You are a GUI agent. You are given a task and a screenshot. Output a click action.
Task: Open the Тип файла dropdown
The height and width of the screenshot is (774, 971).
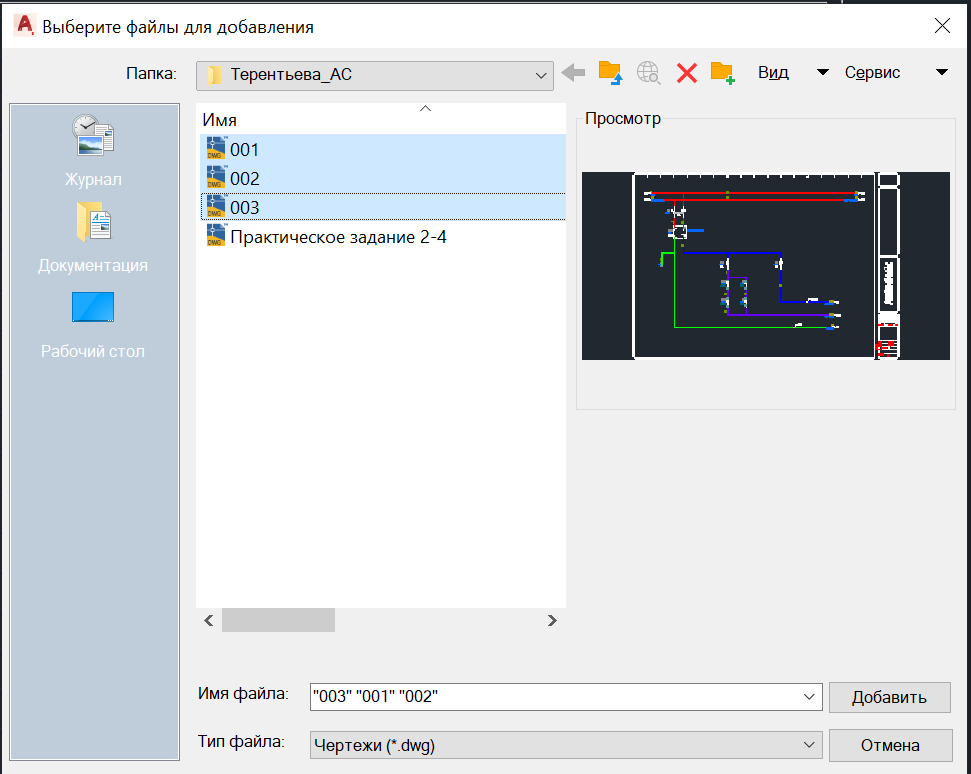[x=566, y=745]
